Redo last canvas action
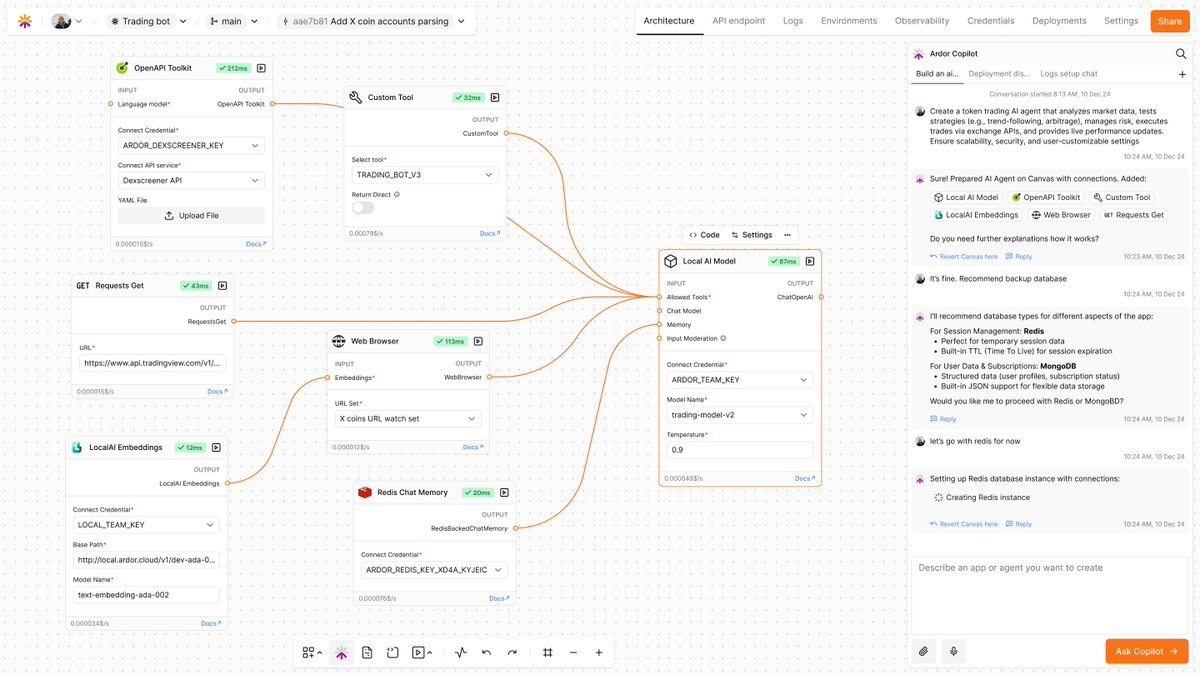 tap(512, 652)
